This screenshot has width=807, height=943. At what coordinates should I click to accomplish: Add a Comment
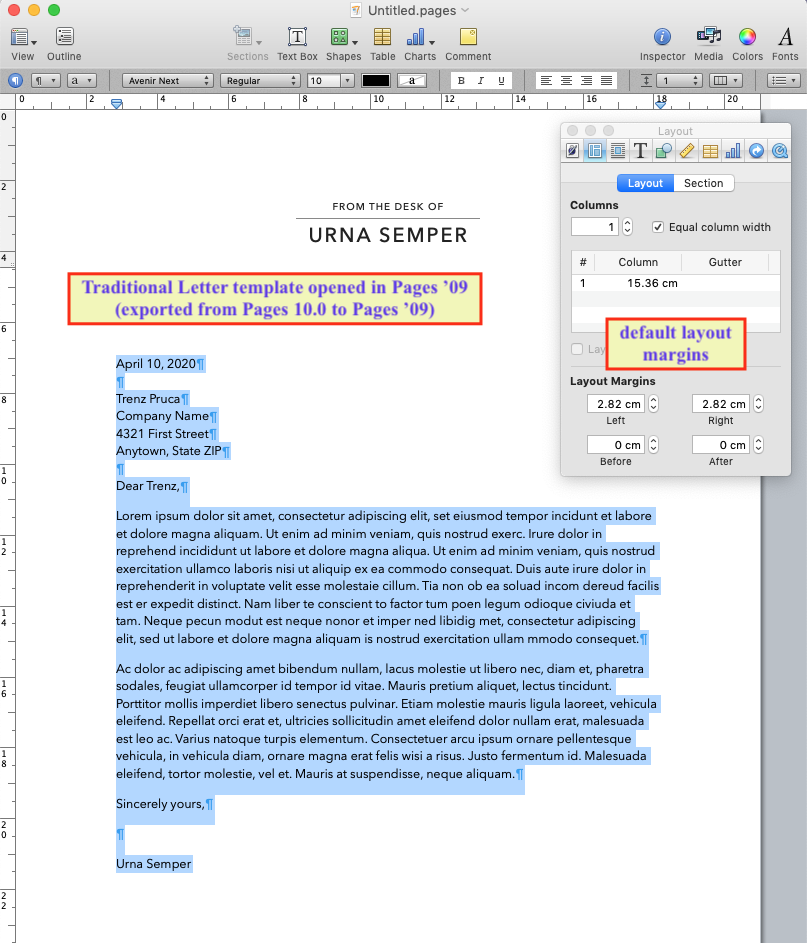pos(468,44)
